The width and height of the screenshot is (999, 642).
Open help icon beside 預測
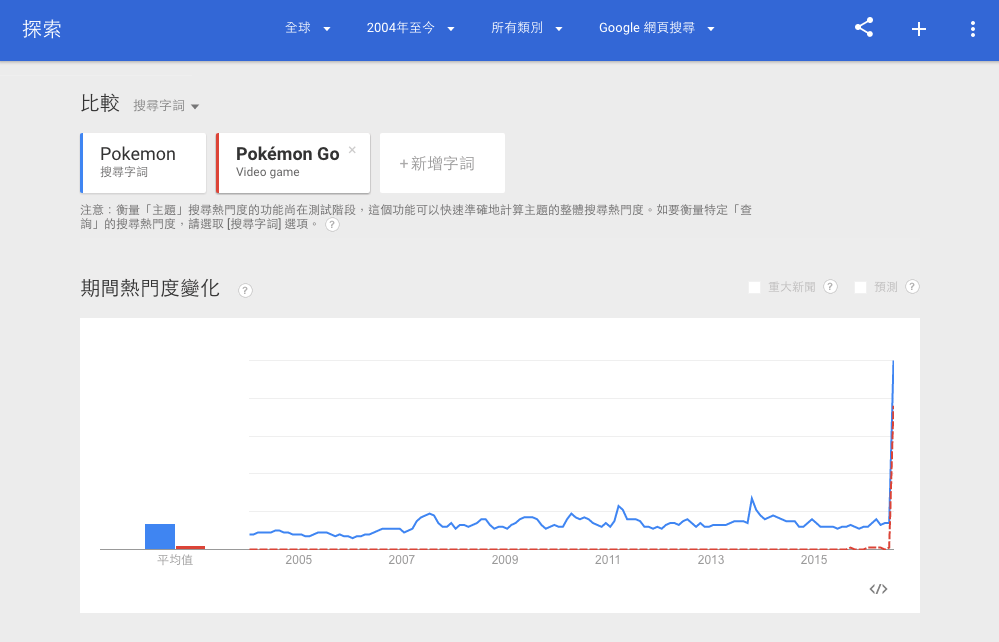912,287
